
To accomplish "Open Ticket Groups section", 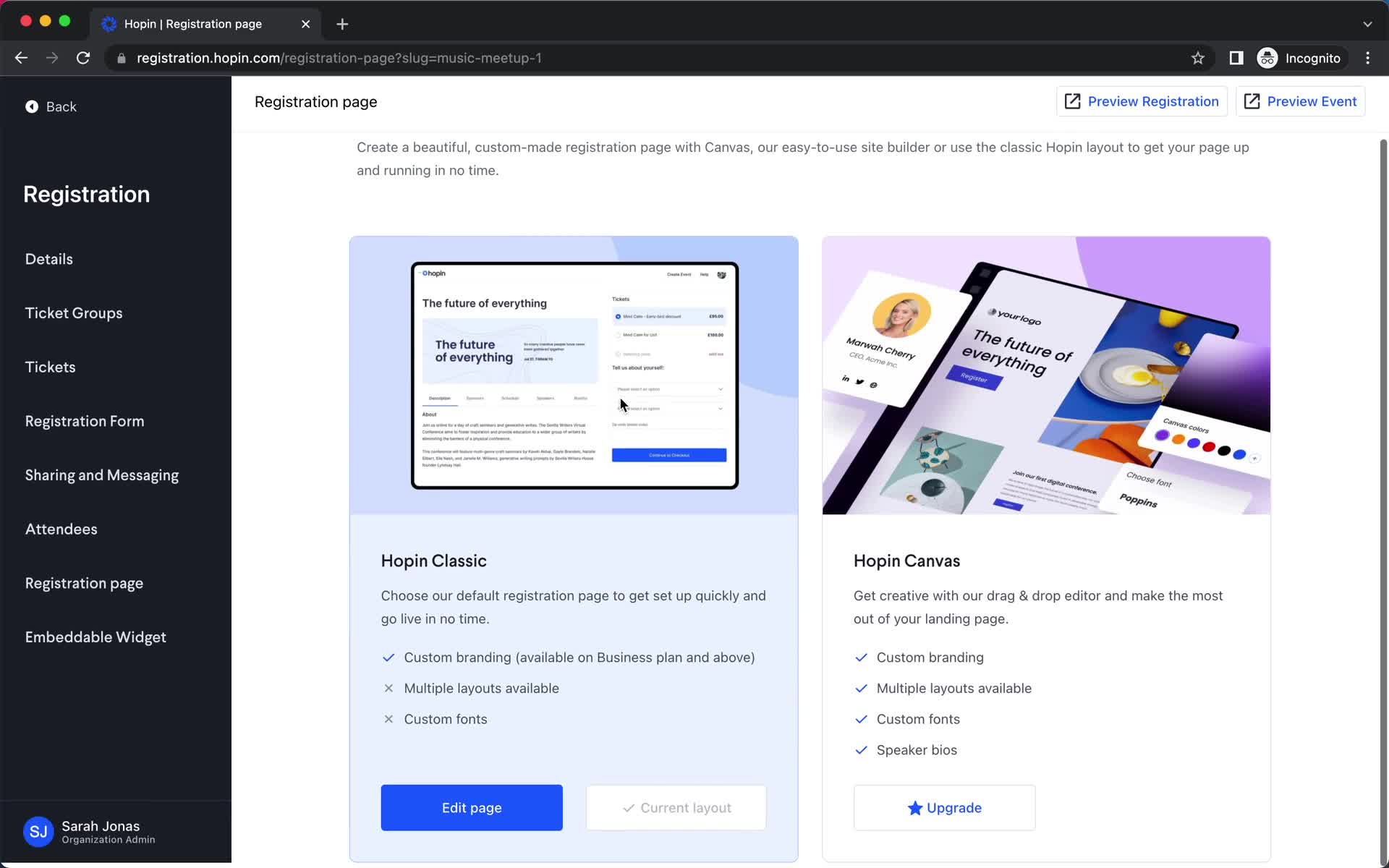I will click(x=74, y=313).
